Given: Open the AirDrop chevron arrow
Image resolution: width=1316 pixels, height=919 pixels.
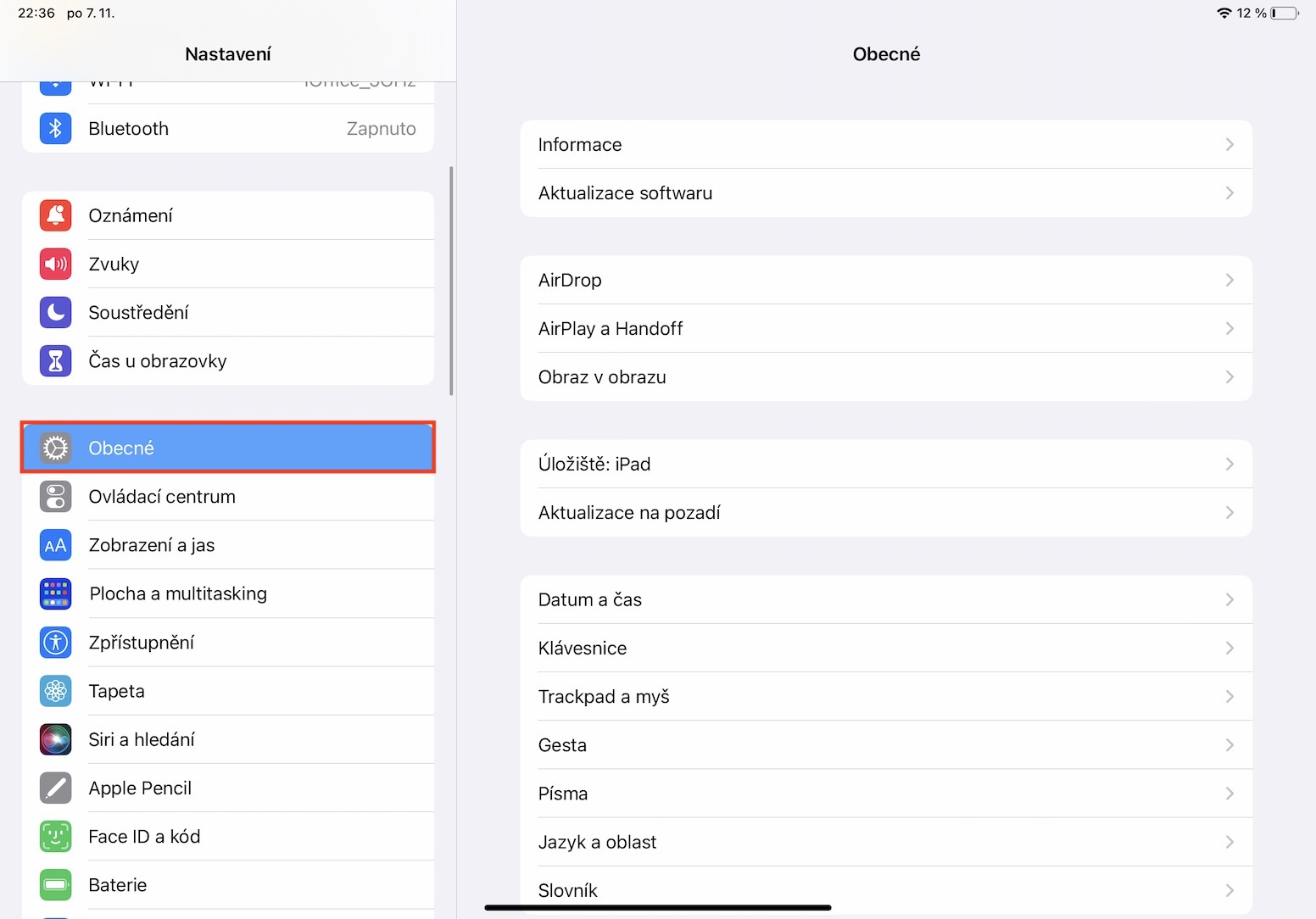Looking at the screenshot, I should pyautogui.click(x=1229, y=281).
